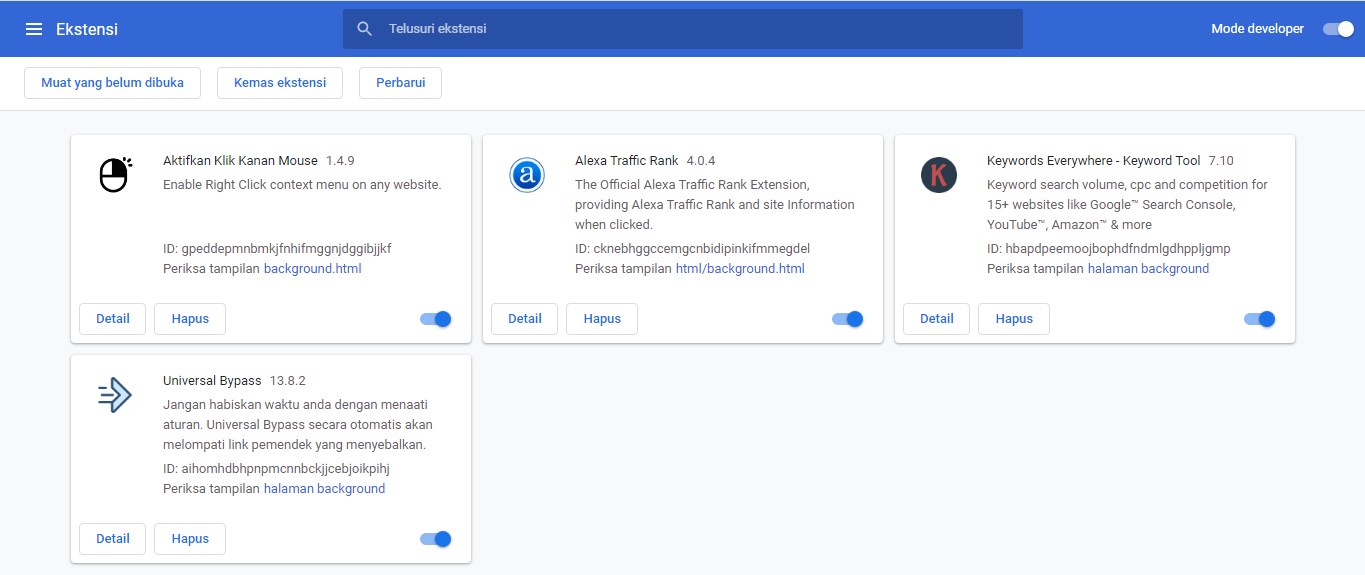Click ID aihomhdbhpnpmcnnbckjjcebjoikpihj text
Viewport: 1365px width, 575px height.
(277, 468)
